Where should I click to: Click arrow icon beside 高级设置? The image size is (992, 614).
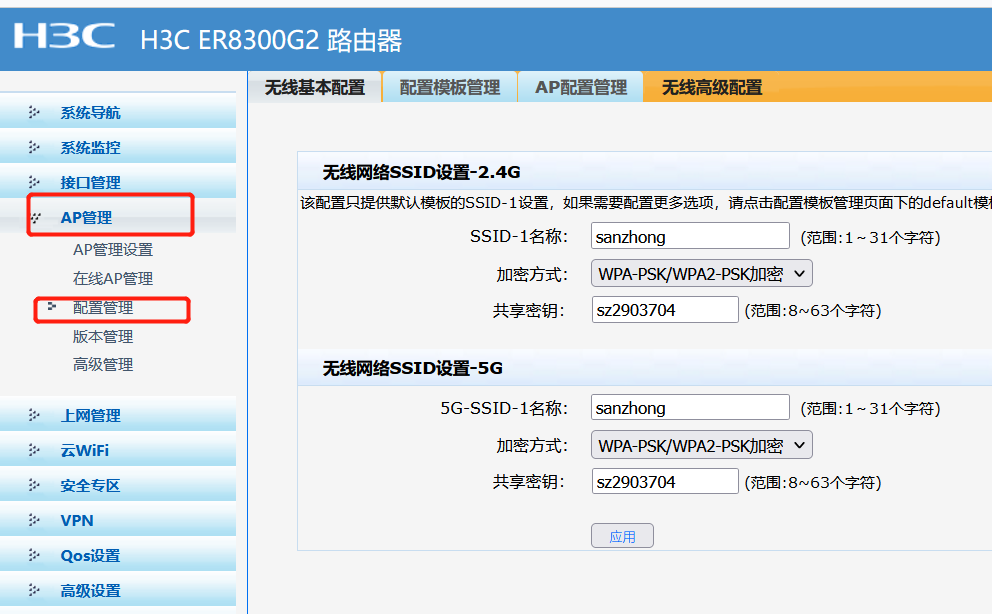pyautogui.click(x=34, y=591)
